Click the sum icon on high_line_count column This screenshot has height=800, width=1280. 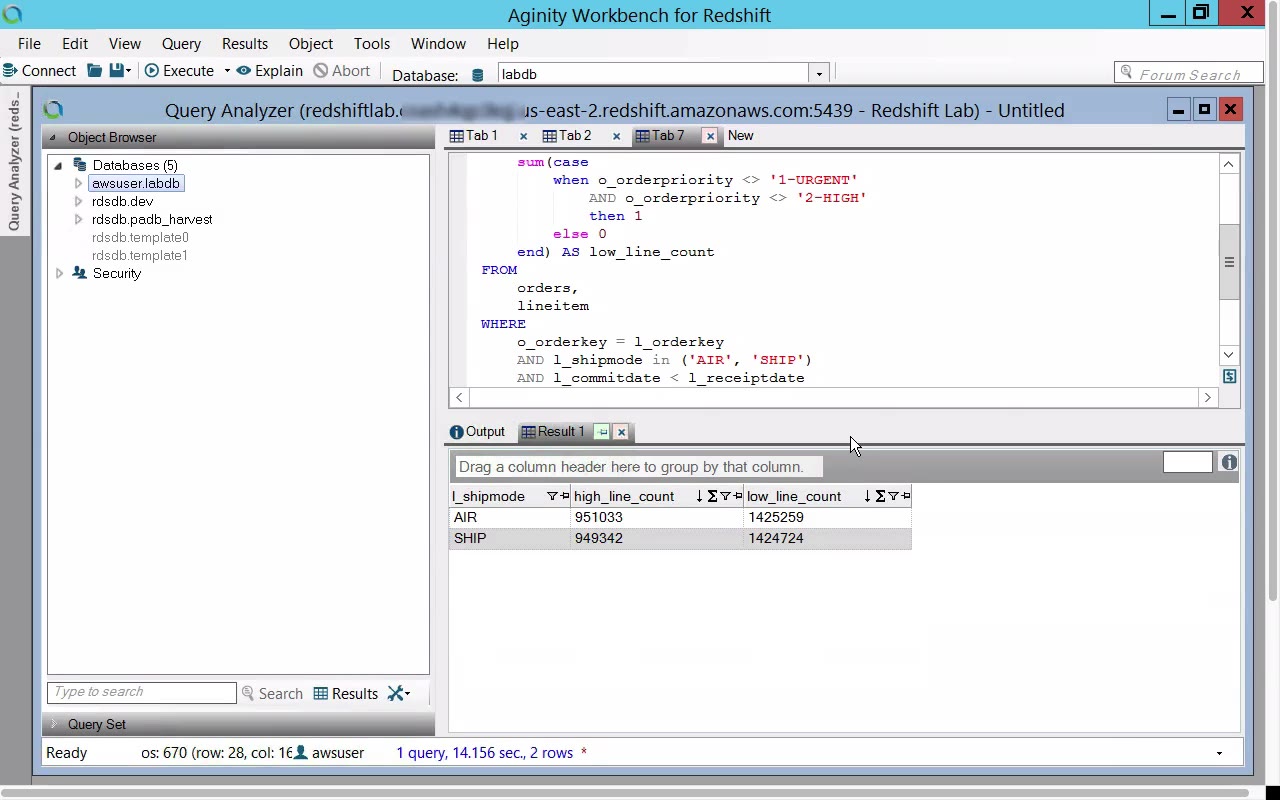coord(712,496)
